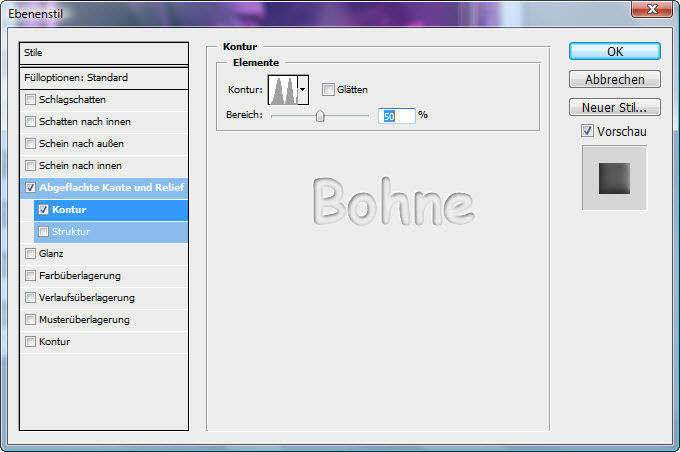Enable the Struktur sub-item checkbox
Image resolution: width=680 pixels, height=452 pixels.
coord(43,232)
